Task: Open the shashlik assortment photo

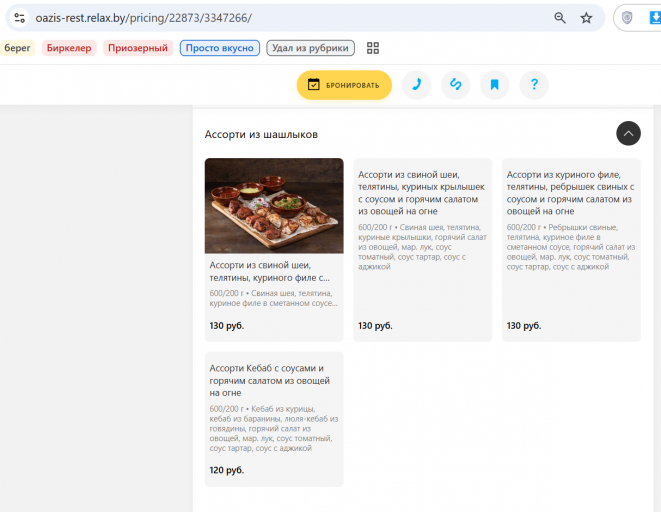Action: (274, 206)
